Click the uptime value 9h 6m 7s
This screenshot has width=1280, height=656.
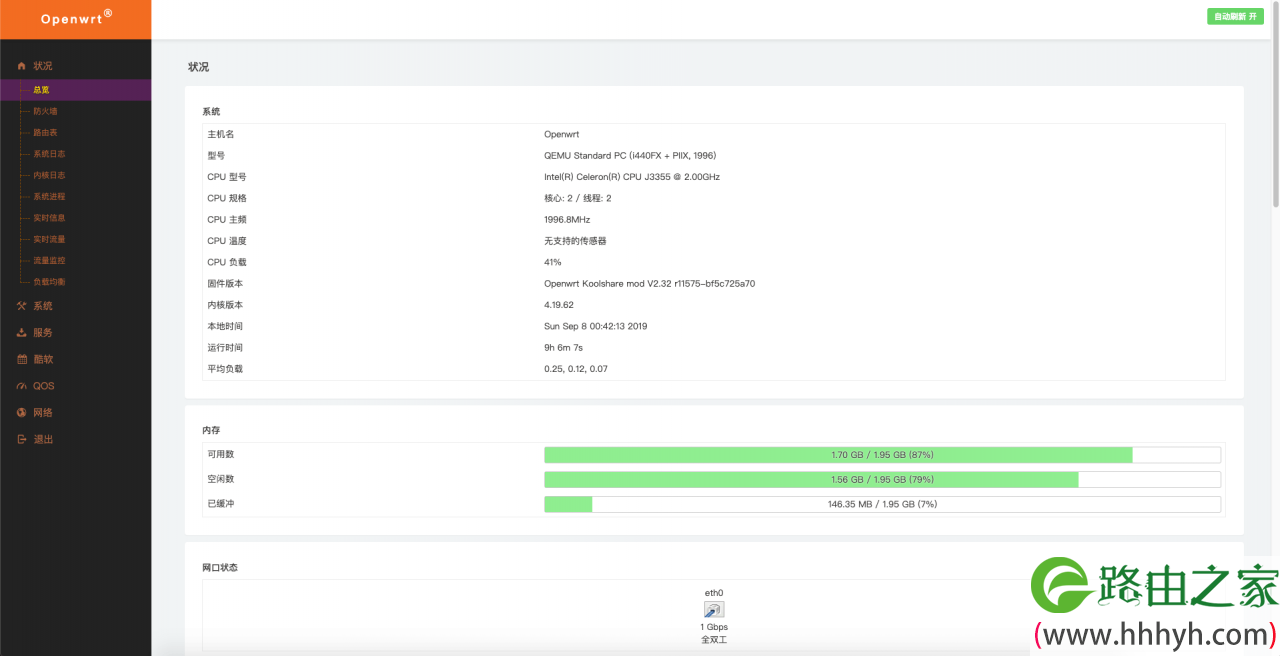tap(564, 348)
